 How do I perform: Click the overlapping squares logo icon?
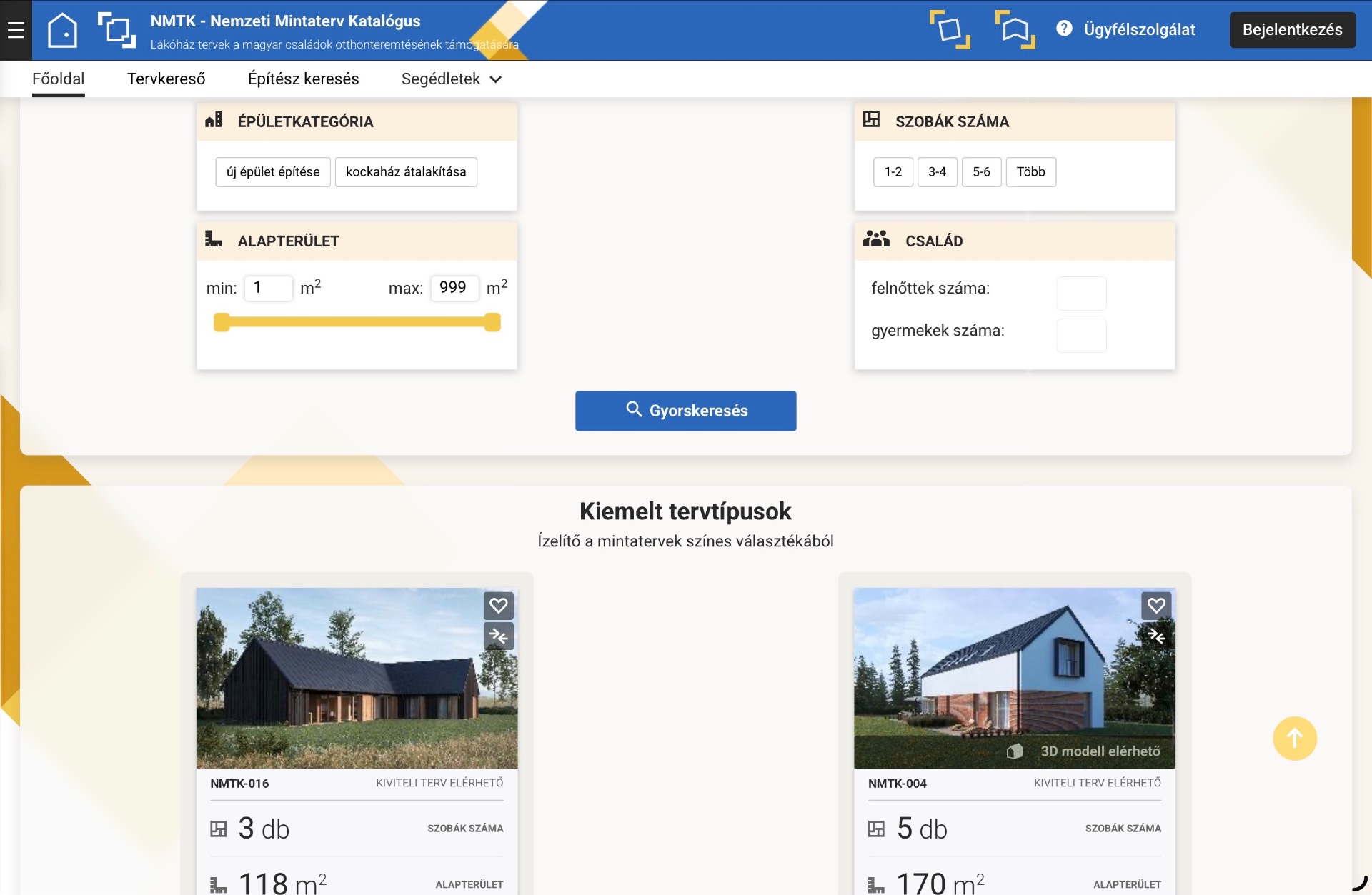(x=116, y=30)
